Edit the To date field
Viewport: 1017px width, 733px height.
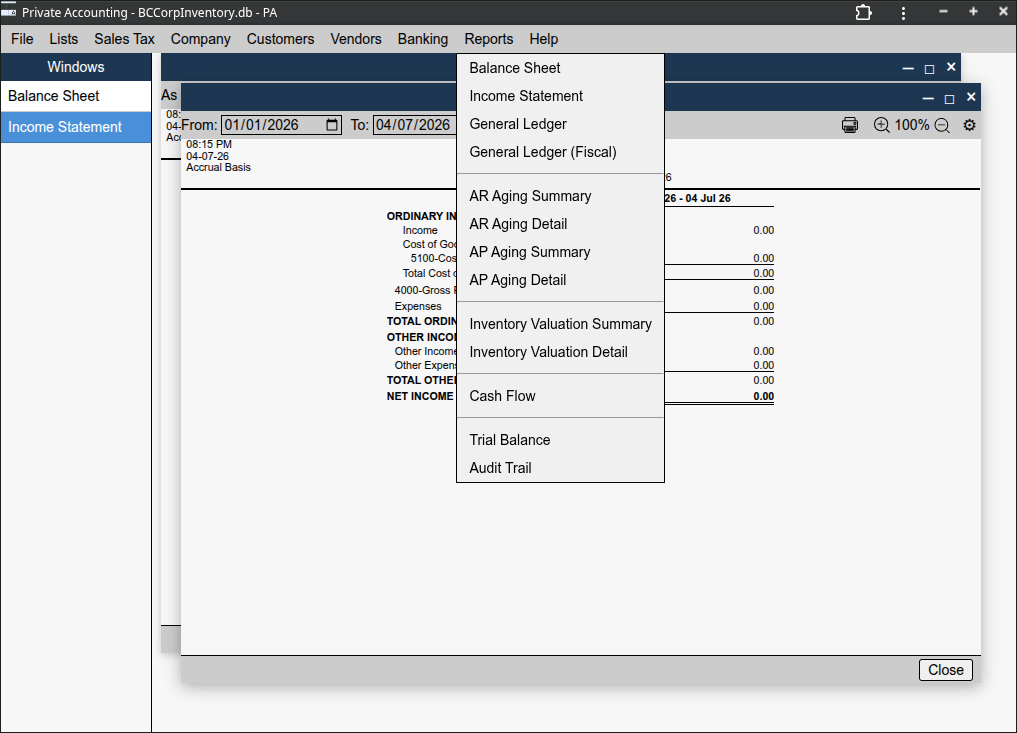(414, 125)
